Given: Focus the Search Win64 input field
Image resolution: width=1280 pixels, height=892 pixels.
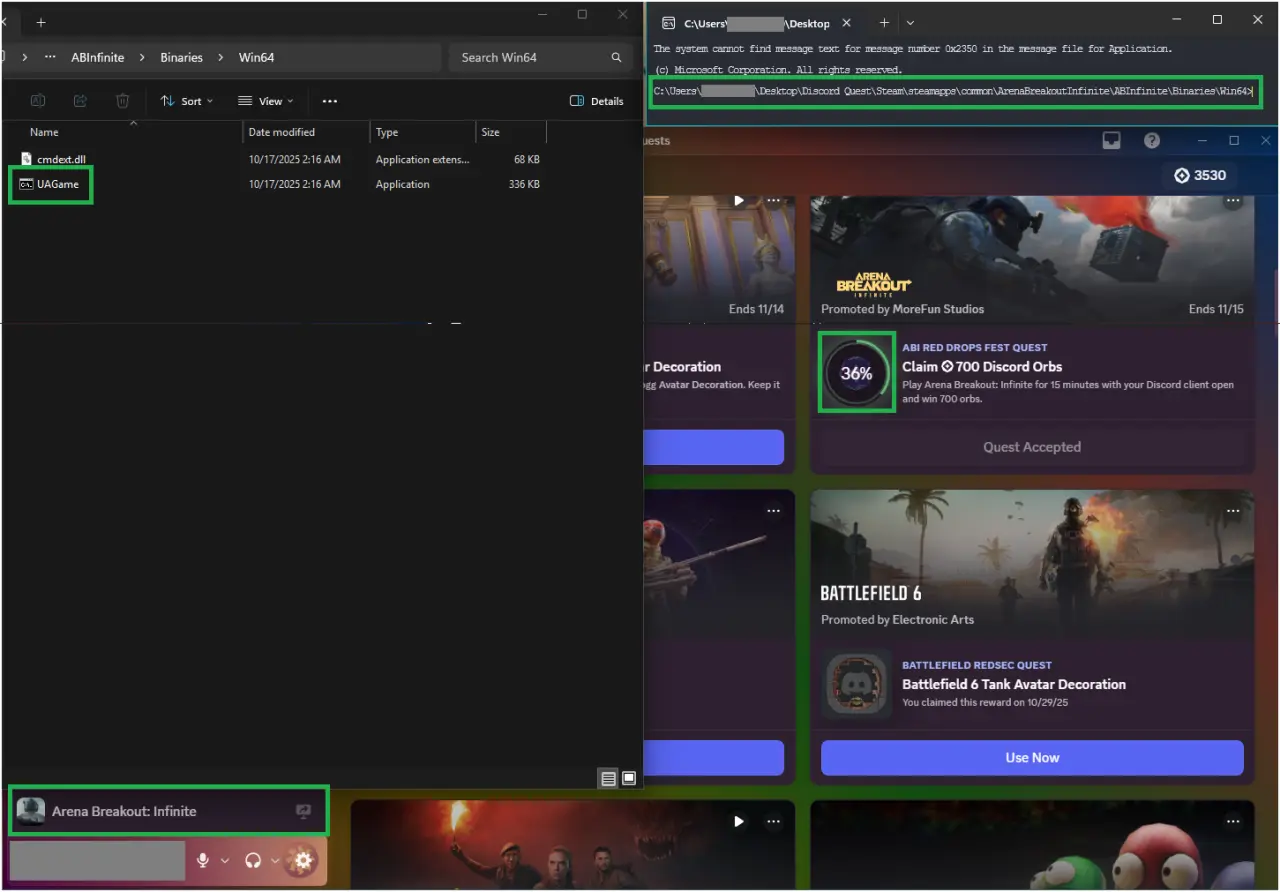Looking at the screenshot, I should click(x=541, y=57).
